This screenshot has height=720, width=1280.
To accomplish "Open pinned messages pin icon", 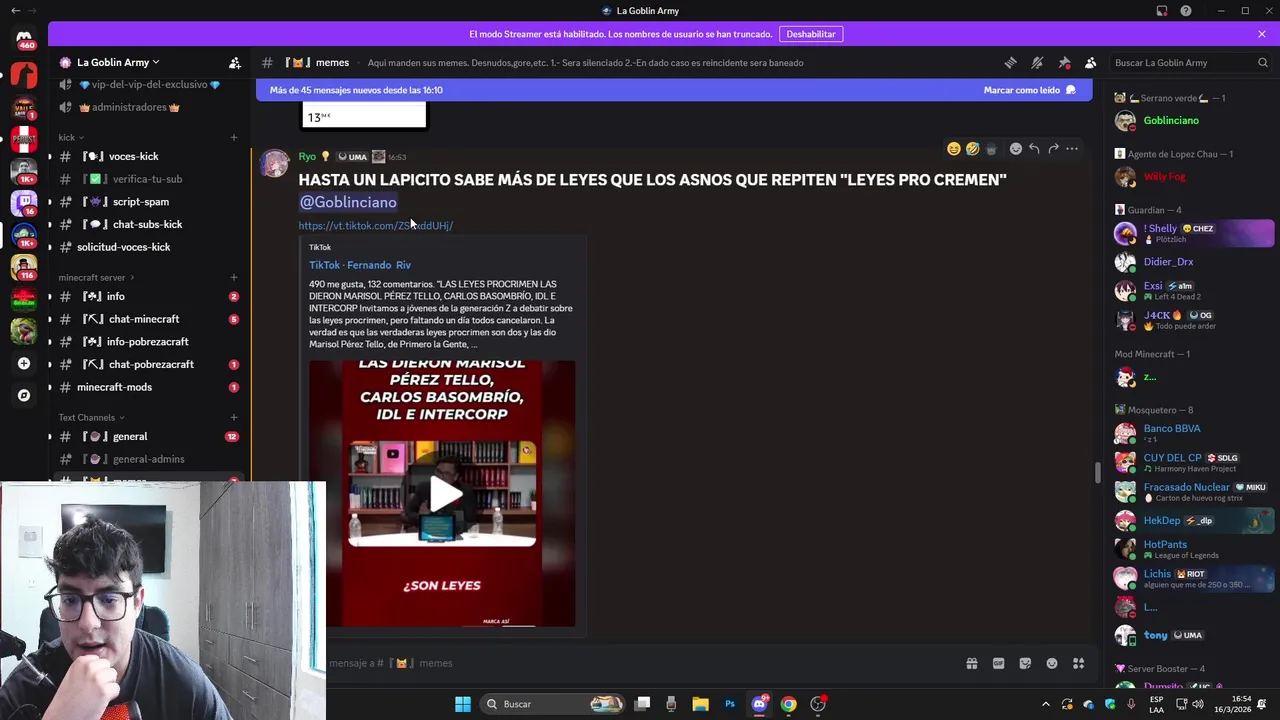I will click(1064, 62).
